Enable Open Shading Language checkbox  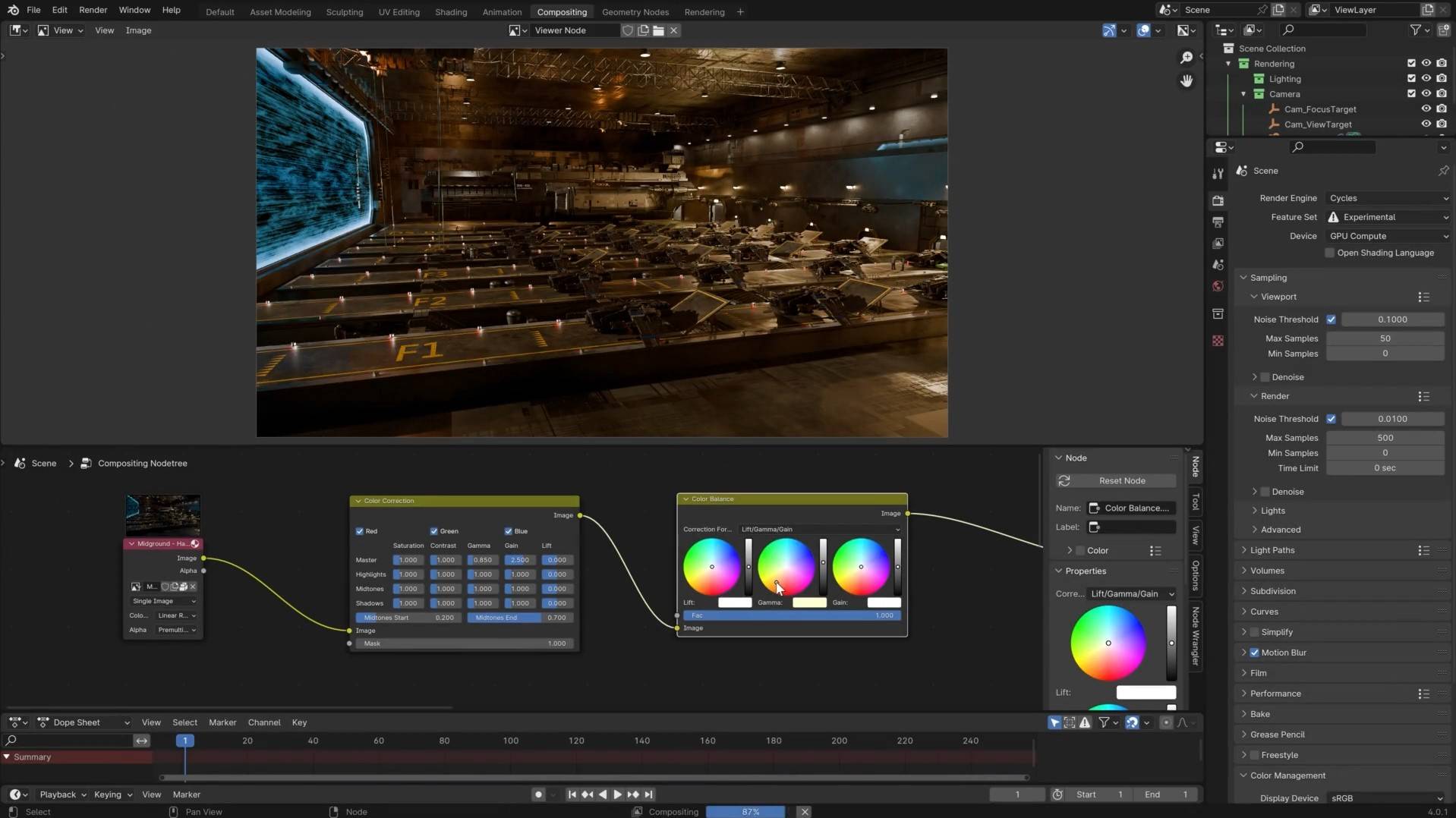point(1329,253)
